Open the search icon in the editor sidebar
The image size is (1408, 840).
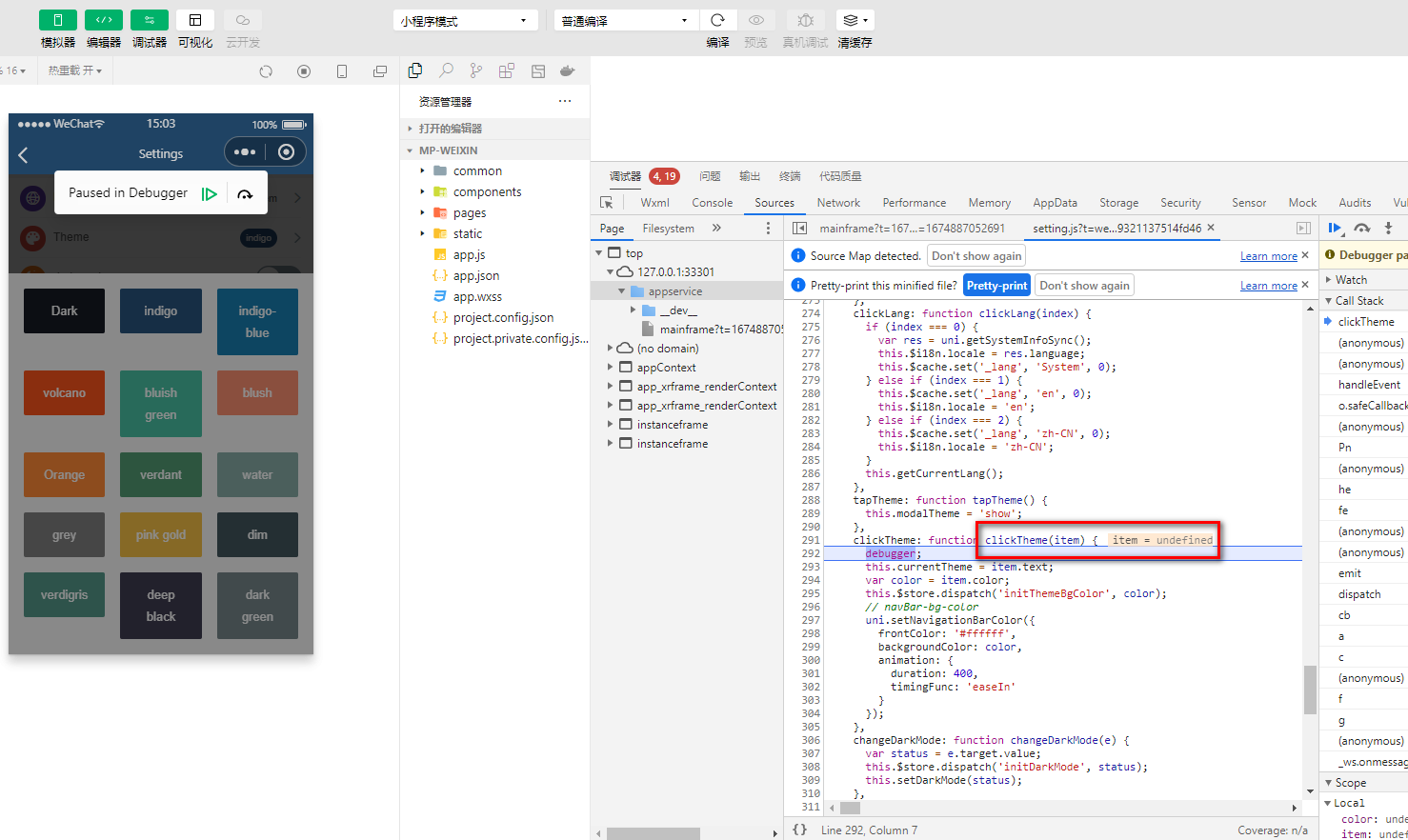[446, 70]
